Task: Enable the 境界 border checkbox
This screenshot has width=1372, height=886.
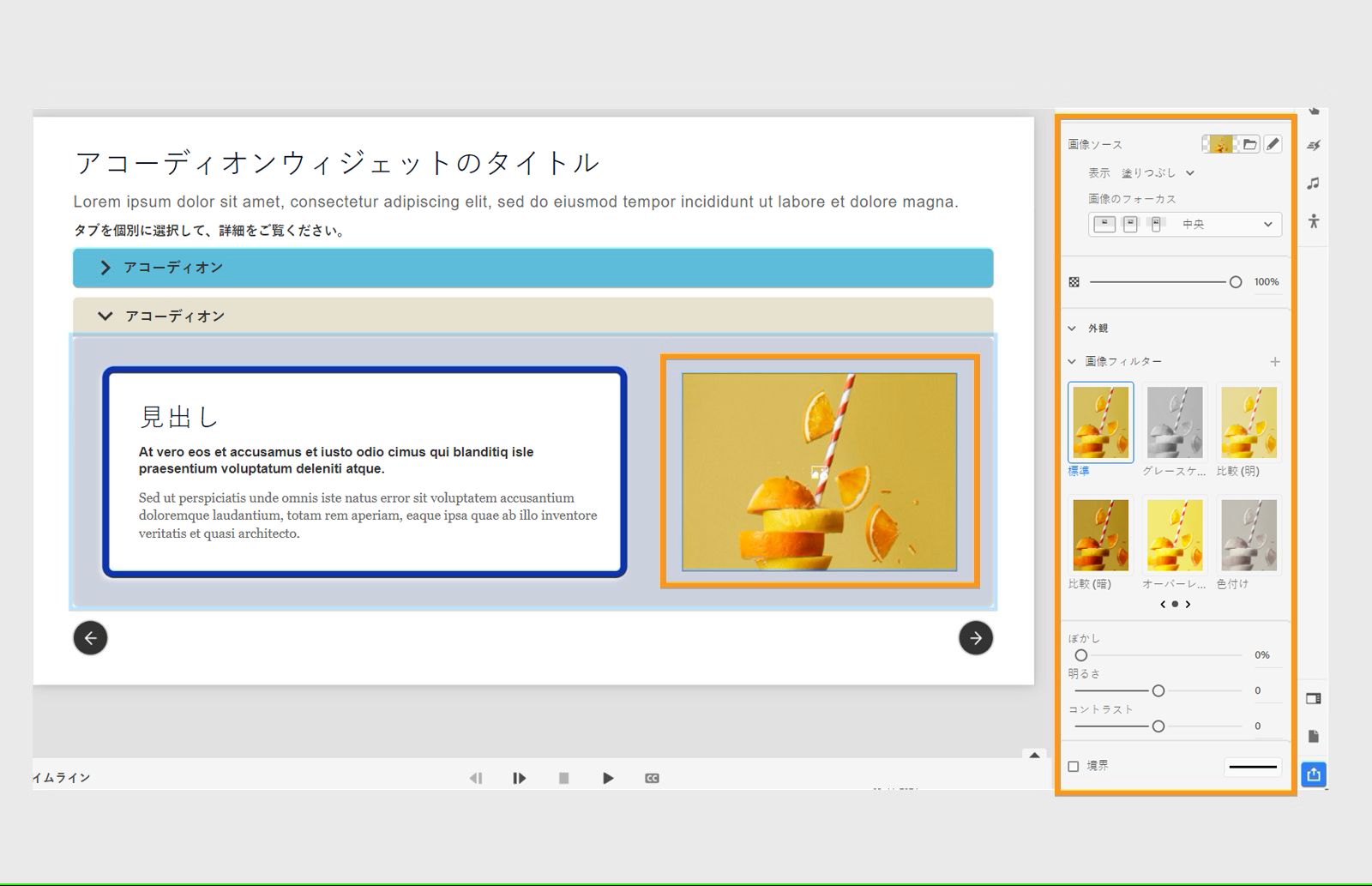Action: tap(1074, 765)
